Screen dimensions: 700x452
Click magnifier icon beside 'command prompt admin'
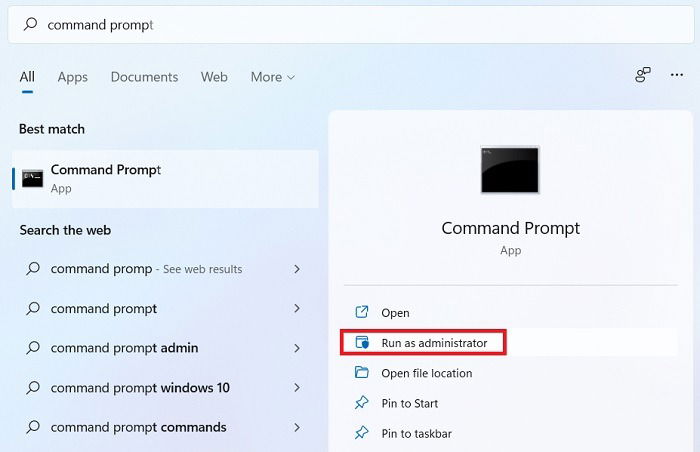click(x=33, y=347)
